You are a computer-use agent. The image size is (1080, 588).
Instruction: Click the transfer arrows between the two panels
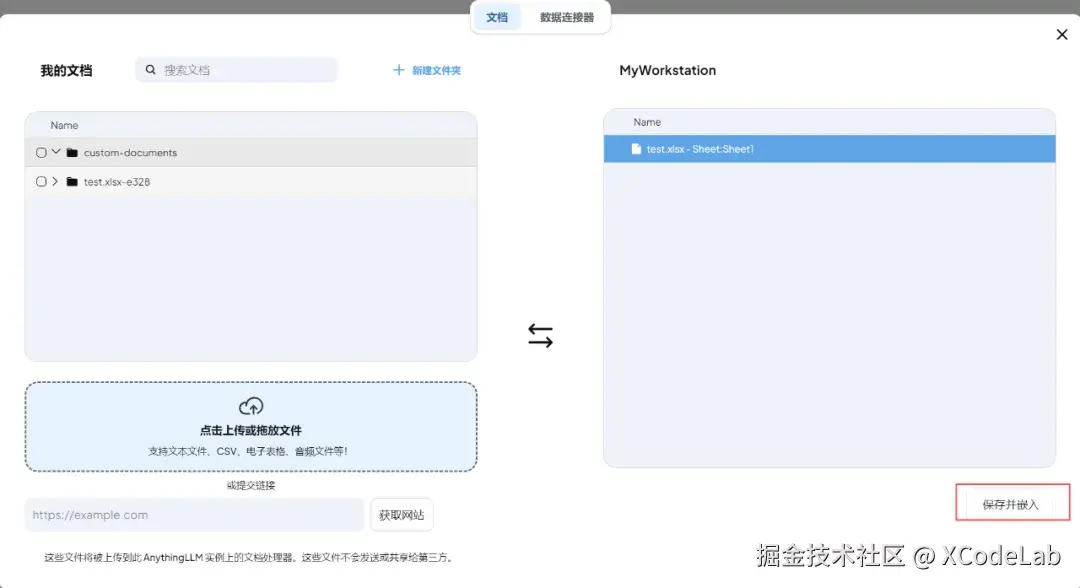(x=540, y=336)
